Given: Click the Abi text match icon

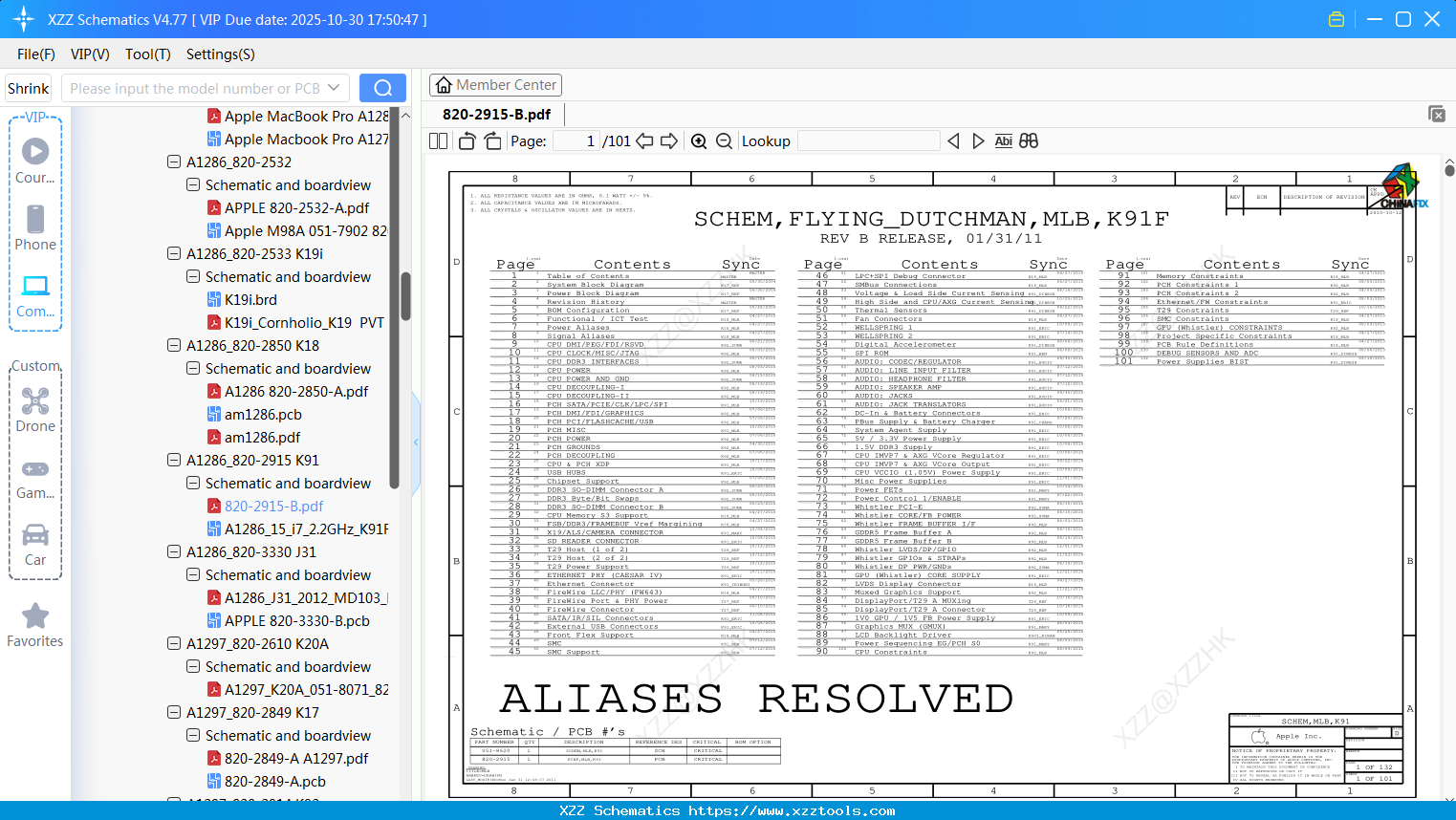Looking at the screenshot, I should 1003,140.
